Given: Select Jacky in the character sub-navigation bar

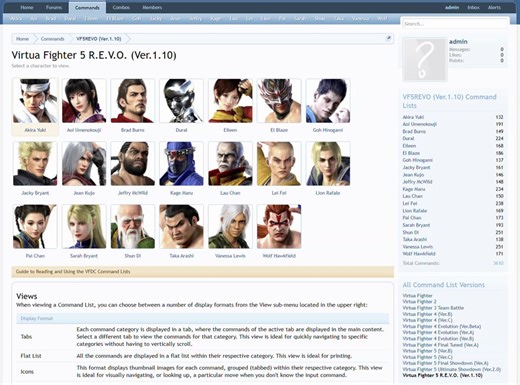Looking at the screenshot, I should pos(156,19).
